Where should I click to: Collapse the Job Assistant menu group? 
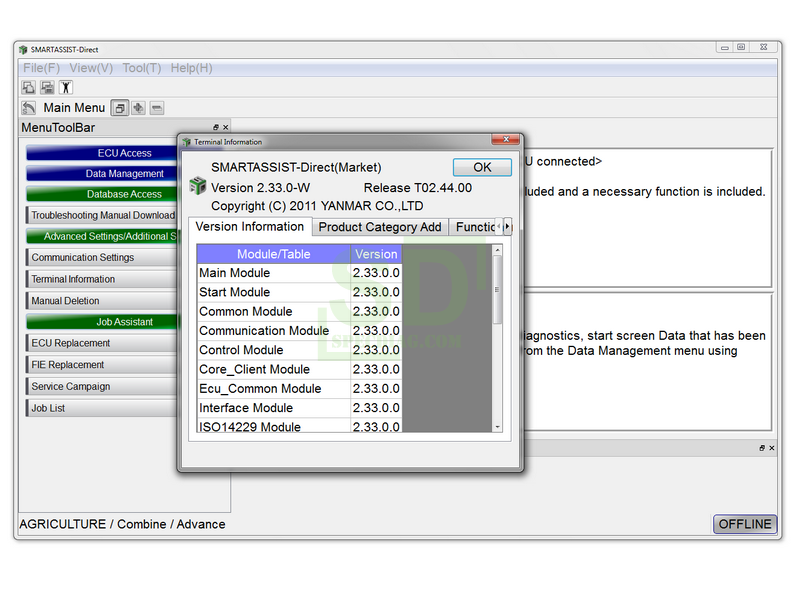(x=125, y=322)
